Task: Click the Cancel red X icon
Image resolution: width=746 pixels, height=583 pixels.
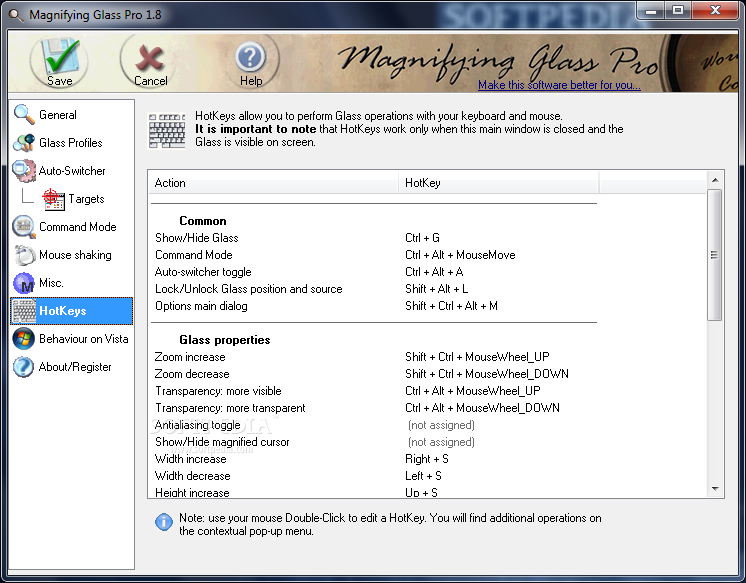Action: [150, 58]
